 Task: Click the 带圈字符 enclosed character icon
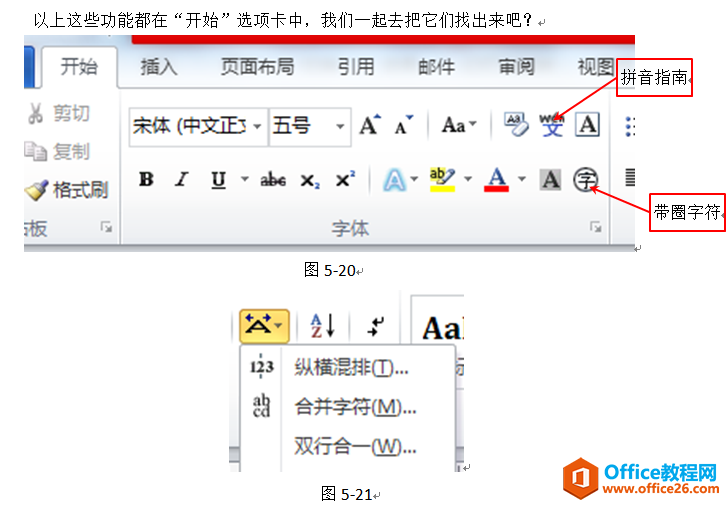click(586, 180)
